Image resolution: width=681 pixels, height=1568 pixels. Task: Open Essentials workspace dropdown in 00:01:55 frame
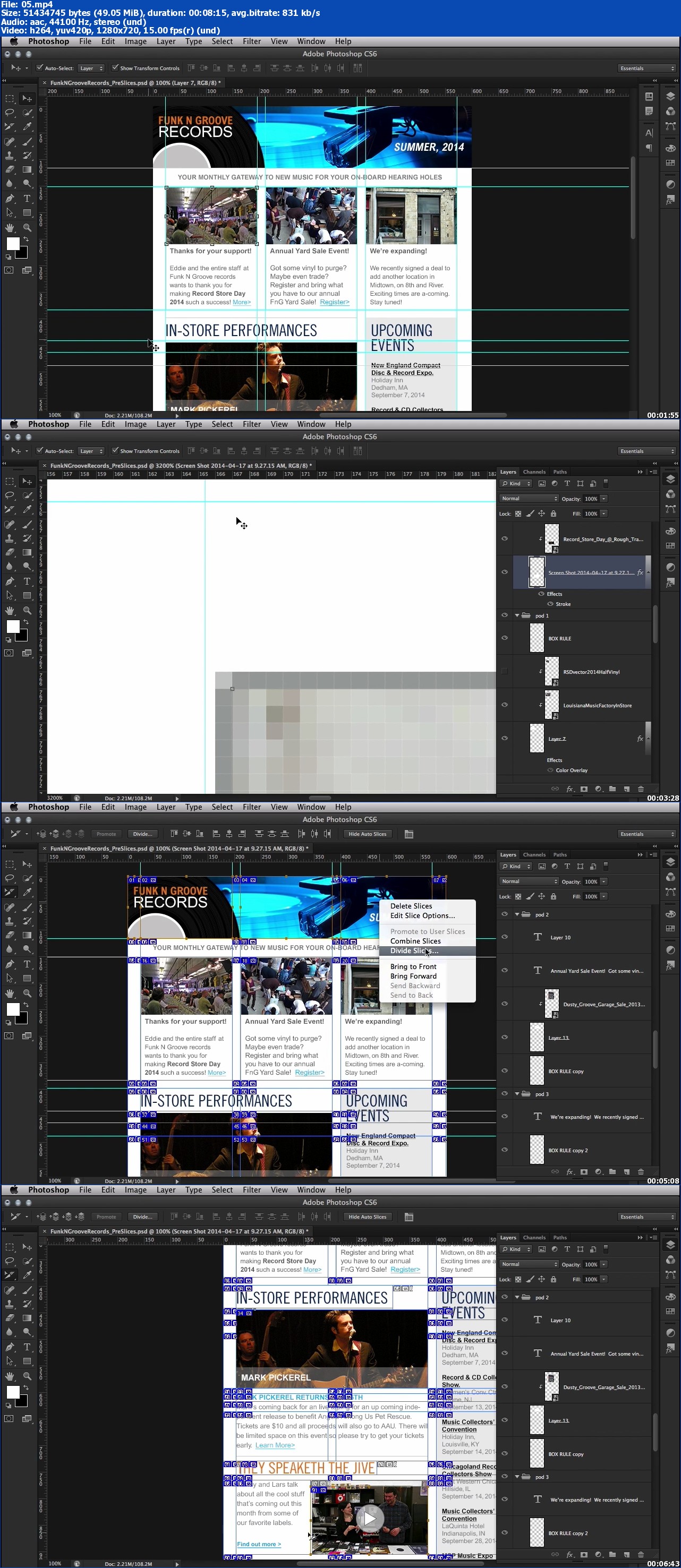[x=647, y=68]
